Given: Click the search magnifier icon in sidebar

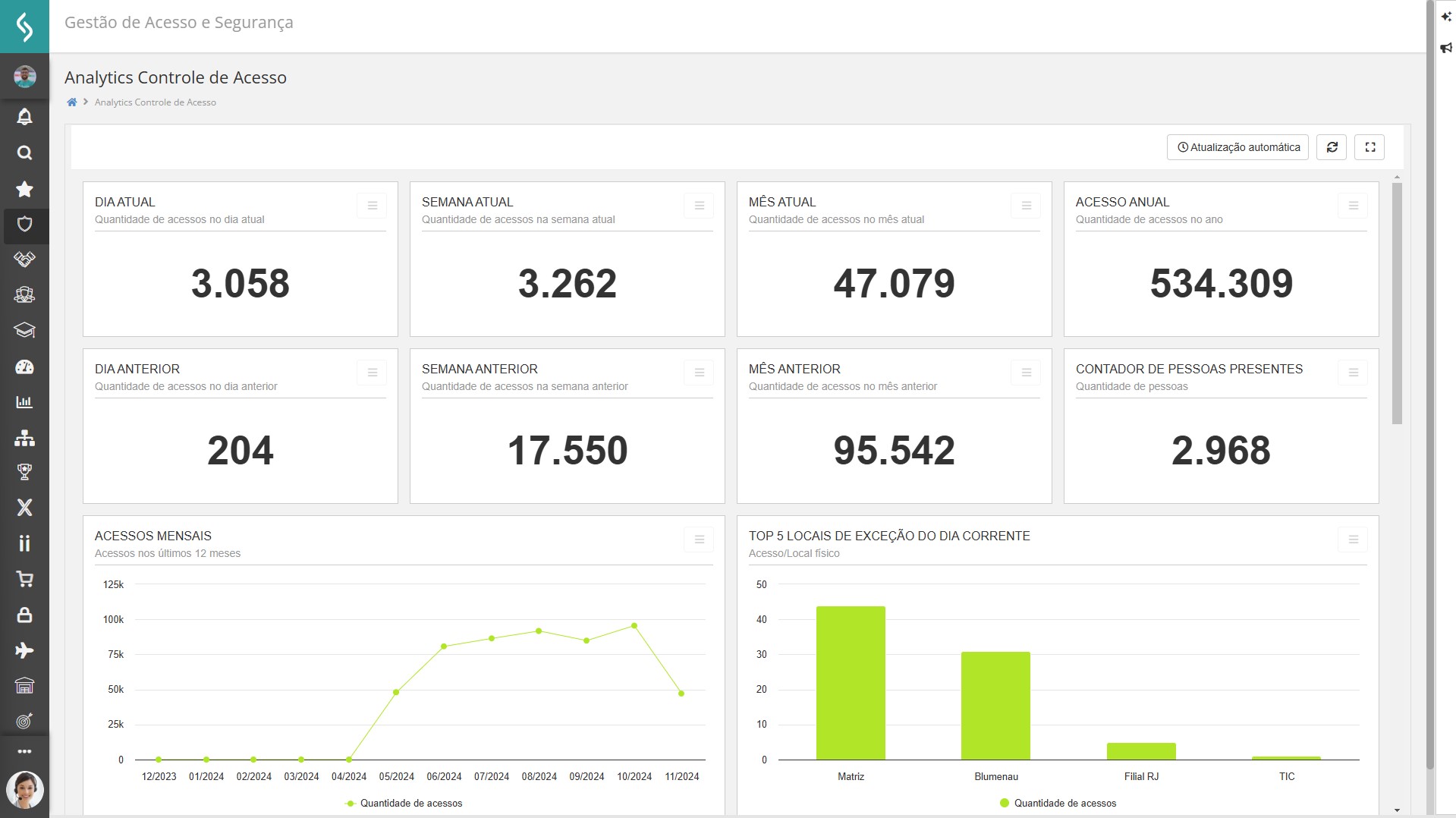Looking at the screenshot, I should [24, 153].
